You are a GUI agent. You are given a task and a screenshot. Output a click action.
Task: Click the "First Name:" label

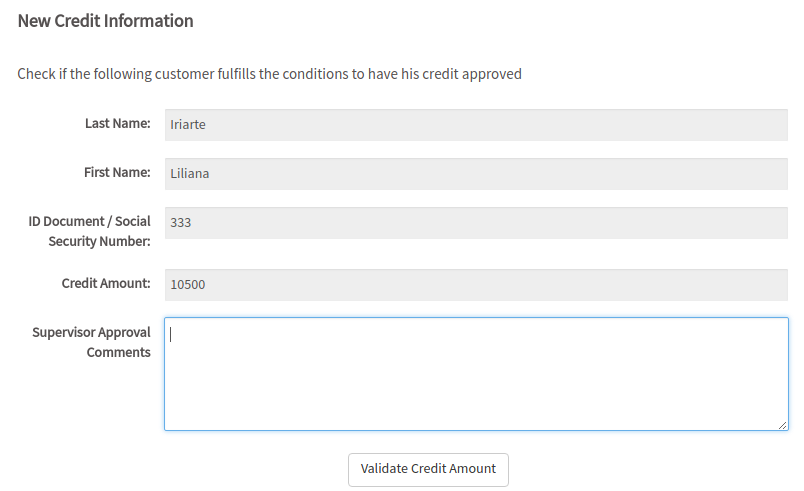(x=117, y=172)
